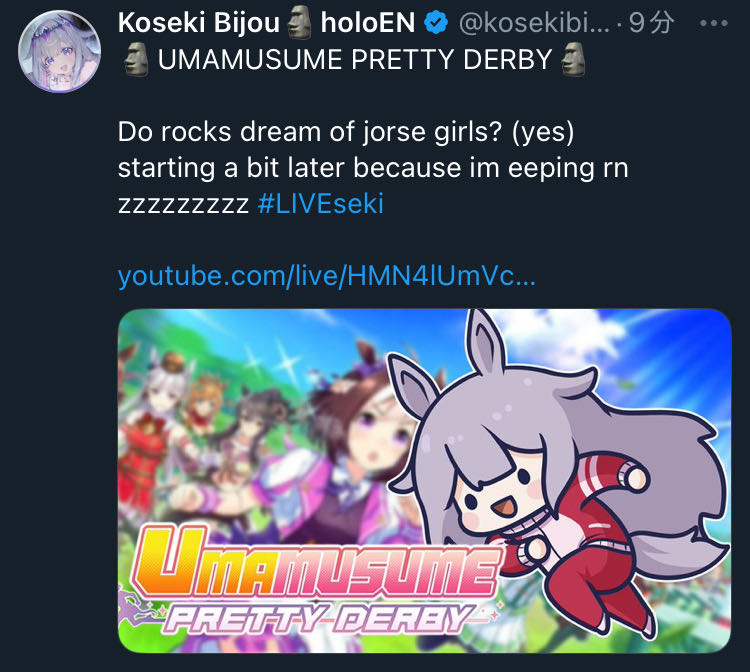This screenshot has height=672, width=750.
Task: Click the holoEN text in name
Action: tap(368, 22)
